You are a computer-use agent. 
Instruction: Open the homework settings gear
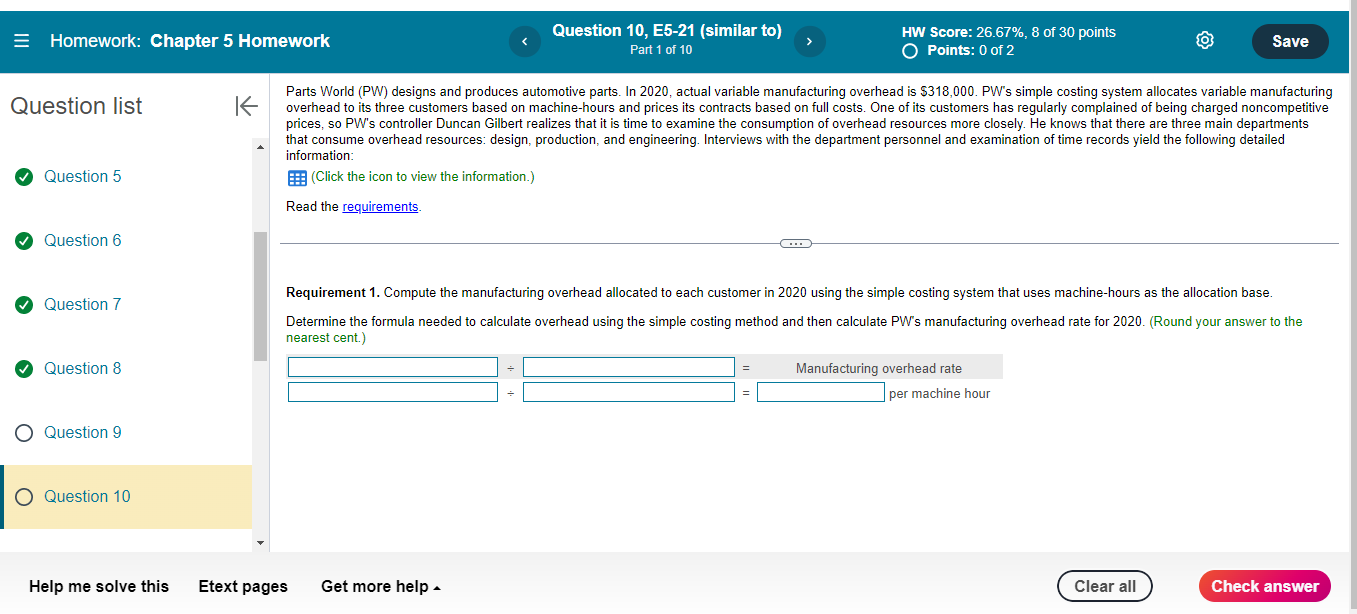click(1204, 40)
